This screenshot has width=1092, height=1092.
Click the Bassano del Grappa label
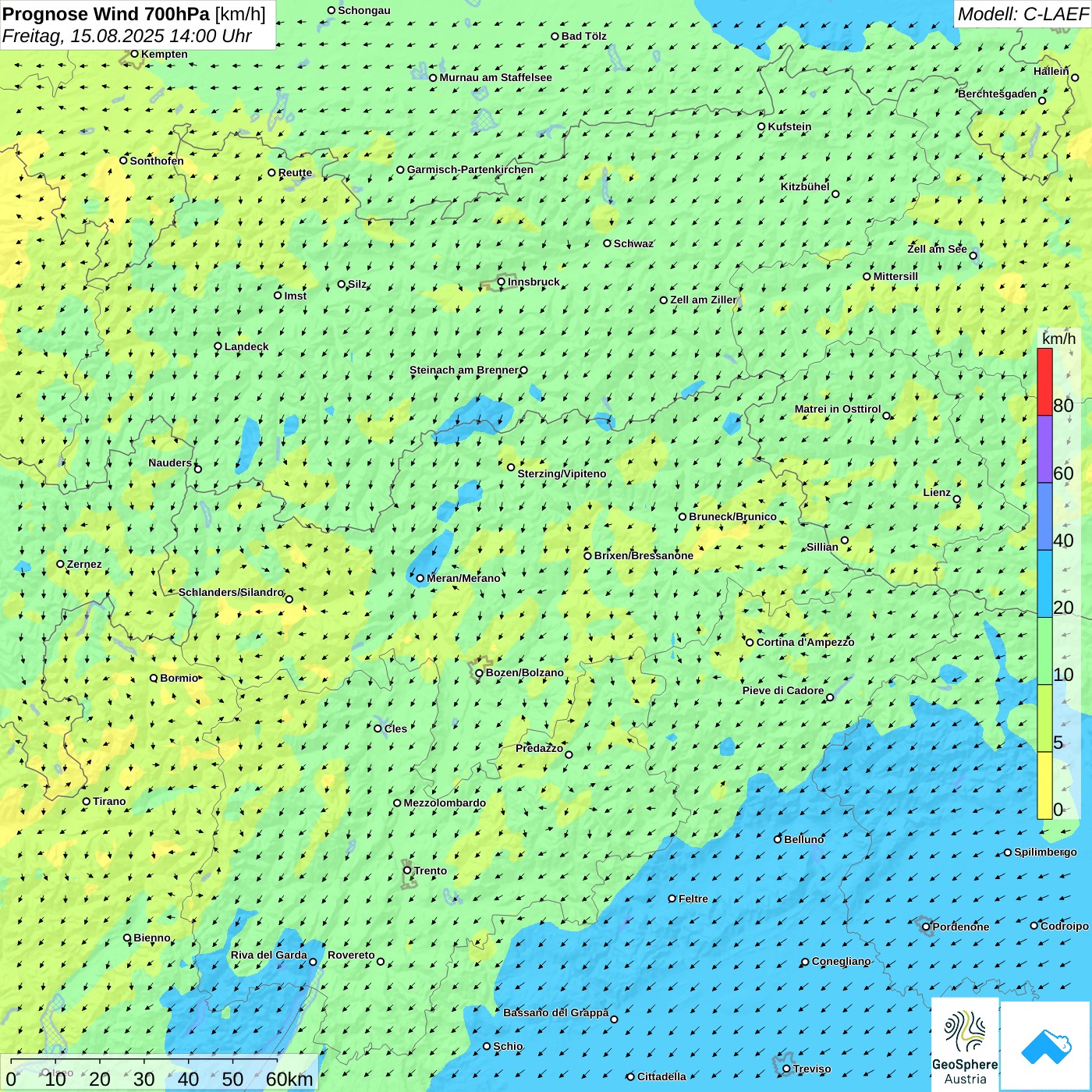[x=555, y=1012]
